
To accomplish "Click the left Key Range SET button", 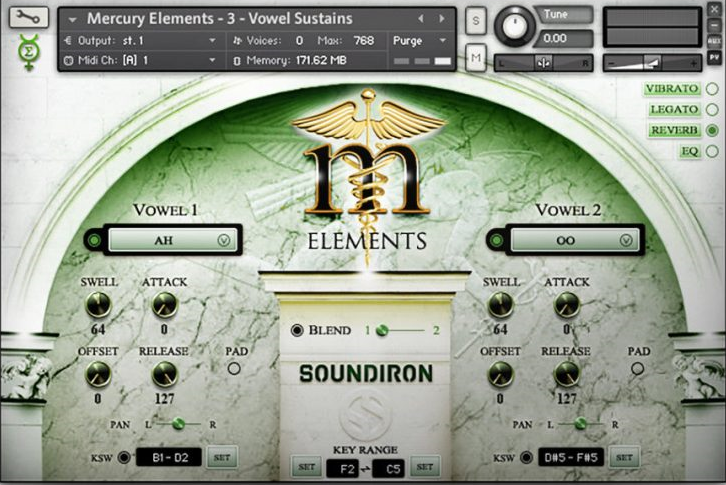I will pyautogui.click(x=307, y=467).
